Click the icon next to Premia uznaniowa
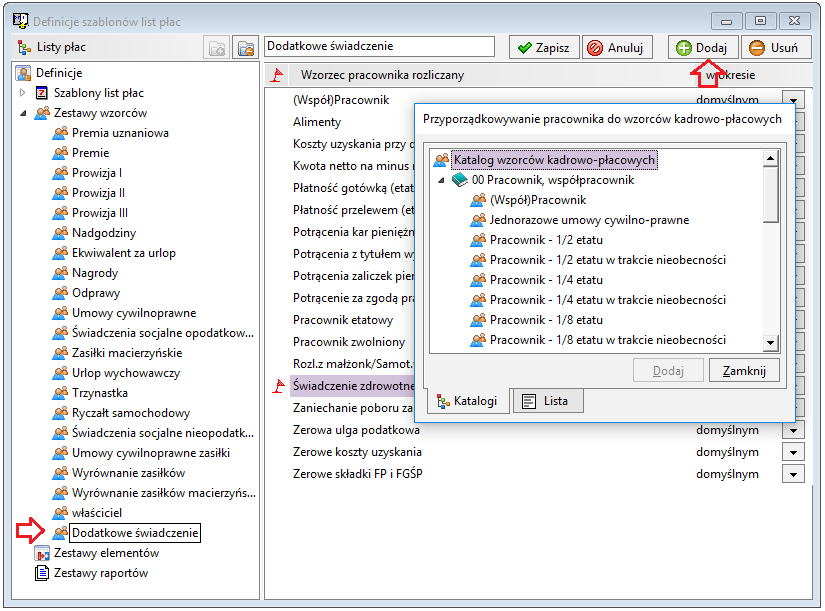Screen dimensions: 825x611 click(61, 133)
